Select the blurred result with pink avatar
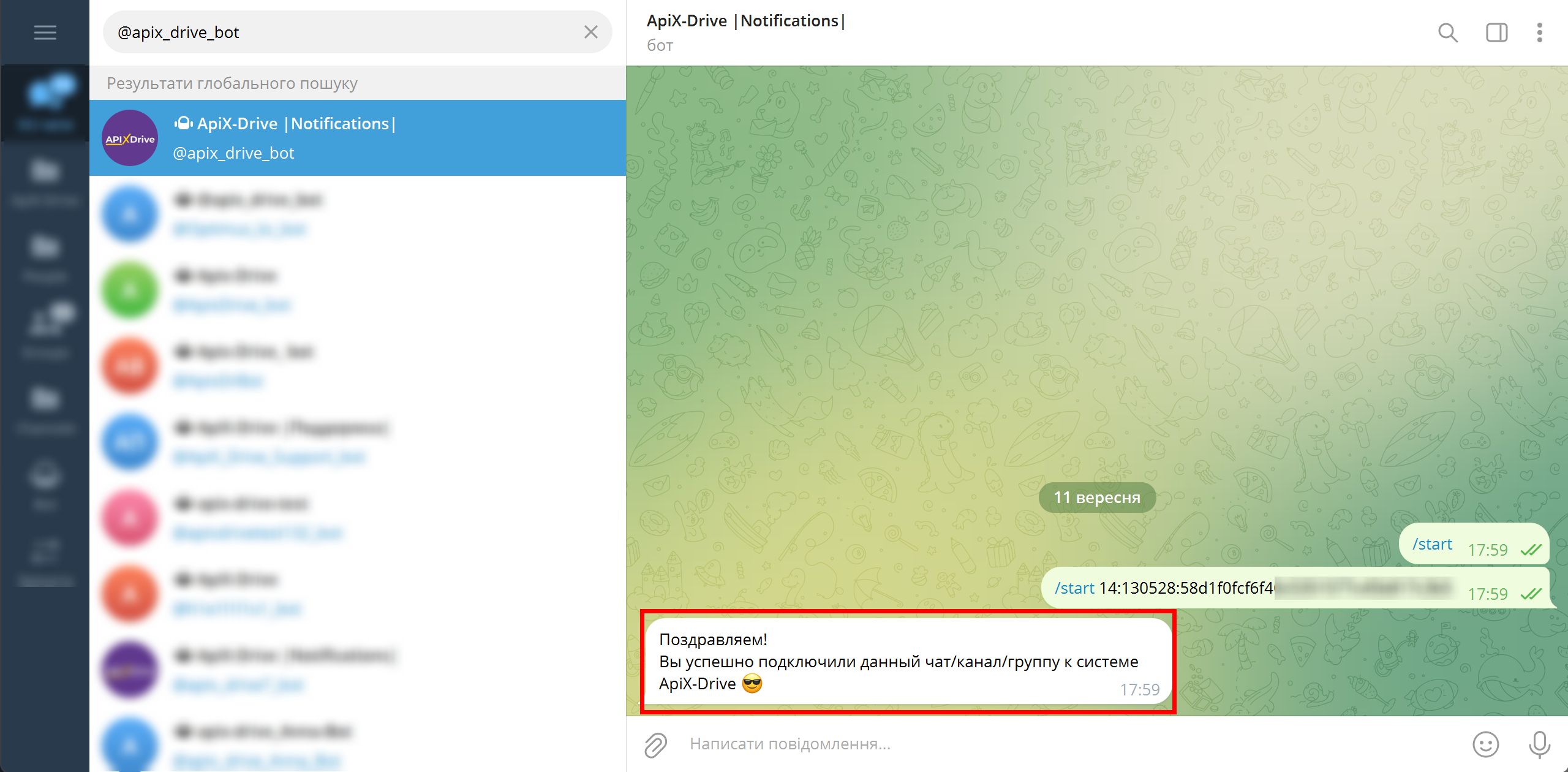The height and width of the screenshot is (772, 1568). click(358, 518)
